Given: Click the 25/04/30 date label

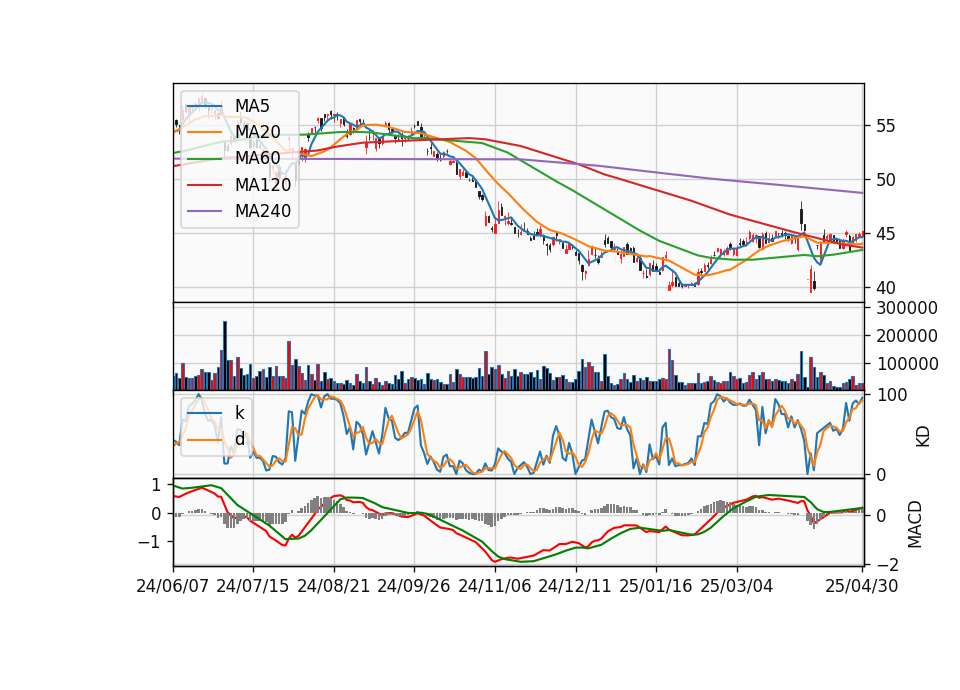Looking at the screenshot, I should coord(862,586).
